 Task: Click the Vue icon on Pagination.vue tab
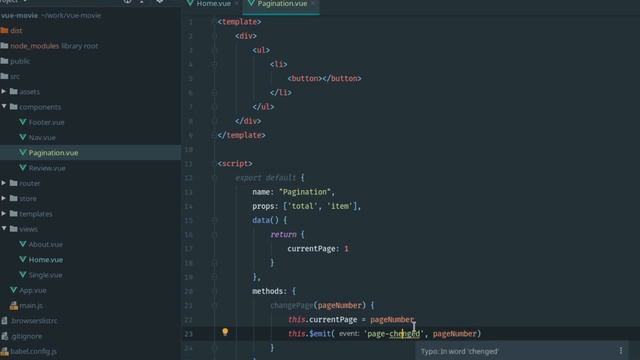pyautogui.click(x=251, y=3)
